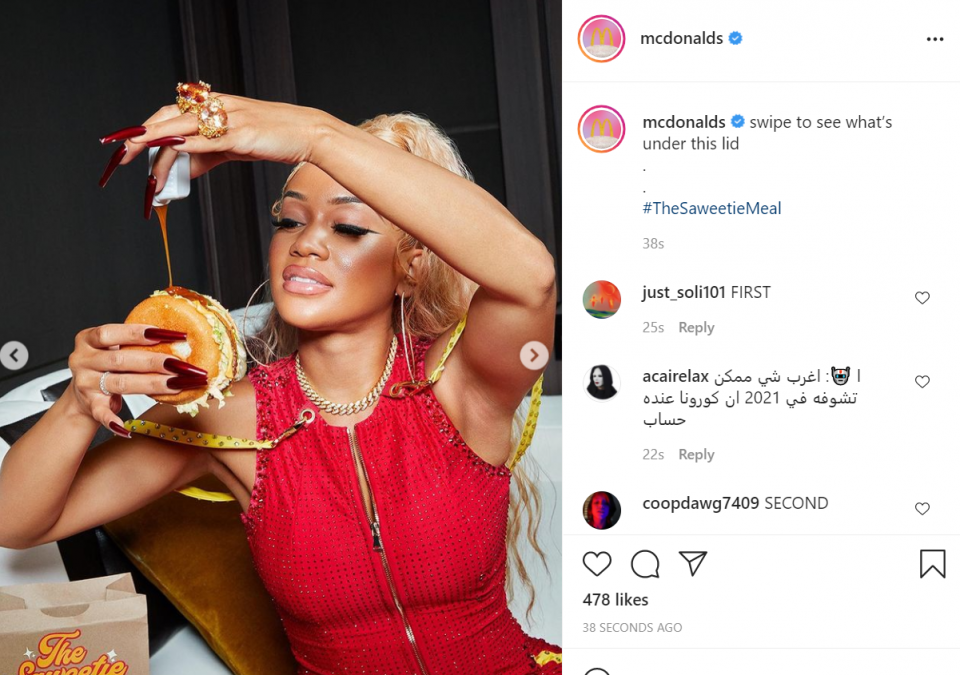
Task: Open the #TheSaweetieMeal hashtag
Action: coord(711,208)
